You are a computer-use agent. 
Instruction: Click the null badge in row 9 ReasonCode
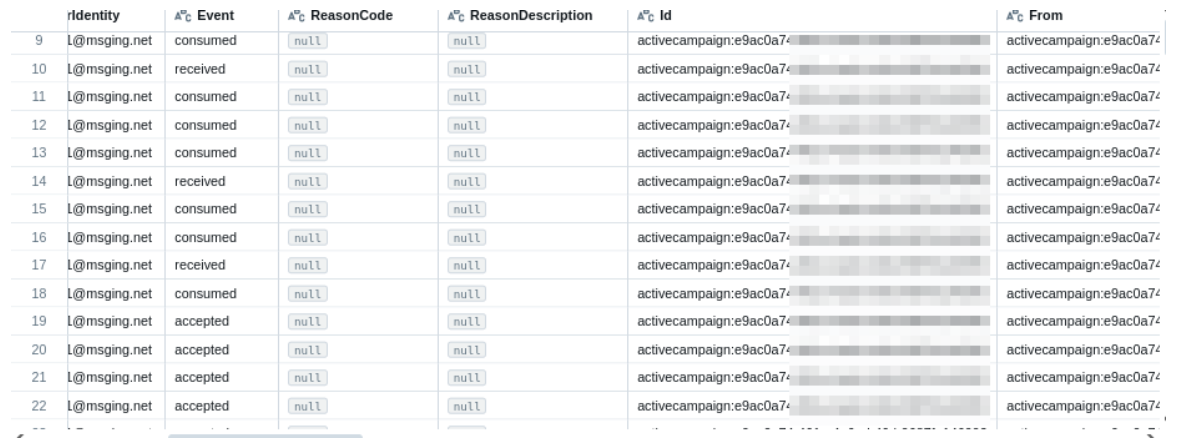pos(304,42)
